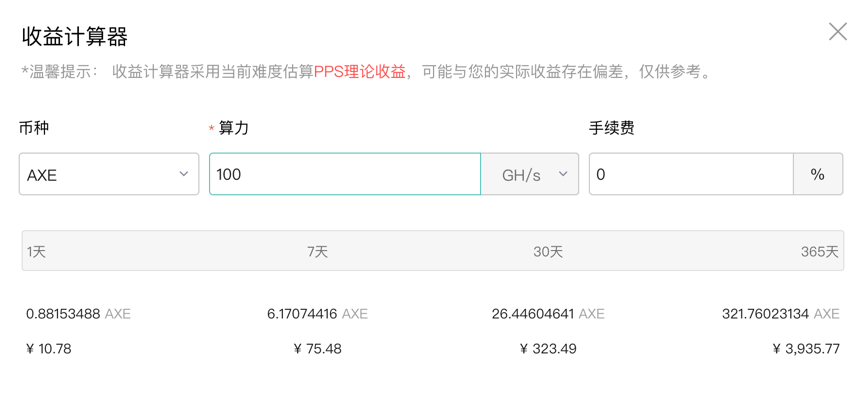The image size is (865, 408).
Task: Expand the GH/s hashrate unit selector
Action: click(530, 174)
